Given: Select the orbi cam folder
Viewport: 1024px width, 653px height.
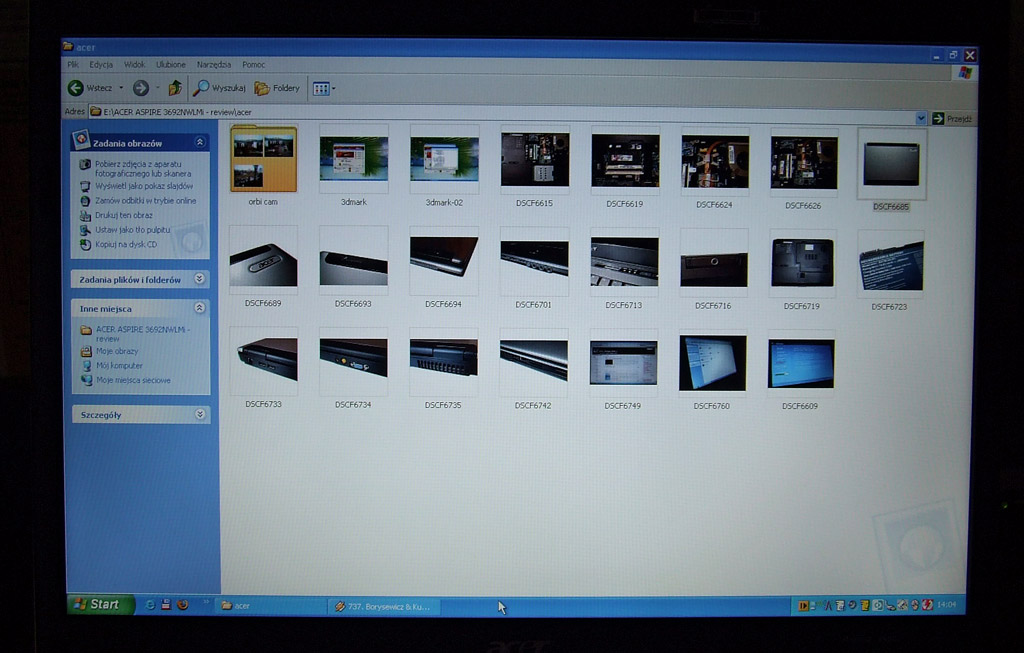Looking at the screenshot, I should pos(263,159).
